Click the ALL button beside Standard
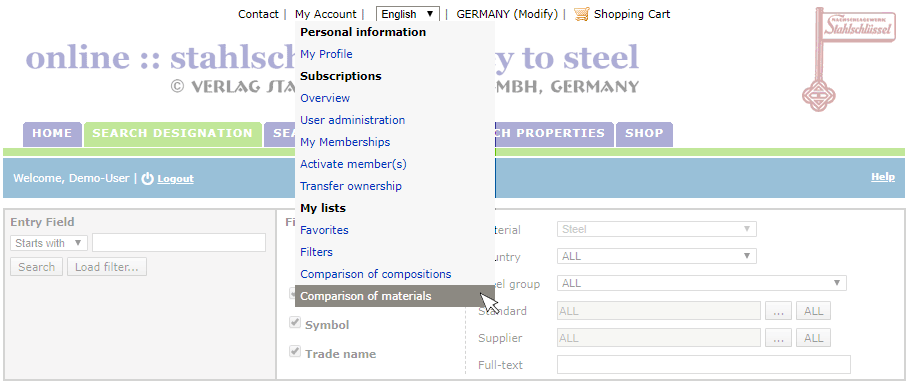The image size is (910, 388). [813, 311]
